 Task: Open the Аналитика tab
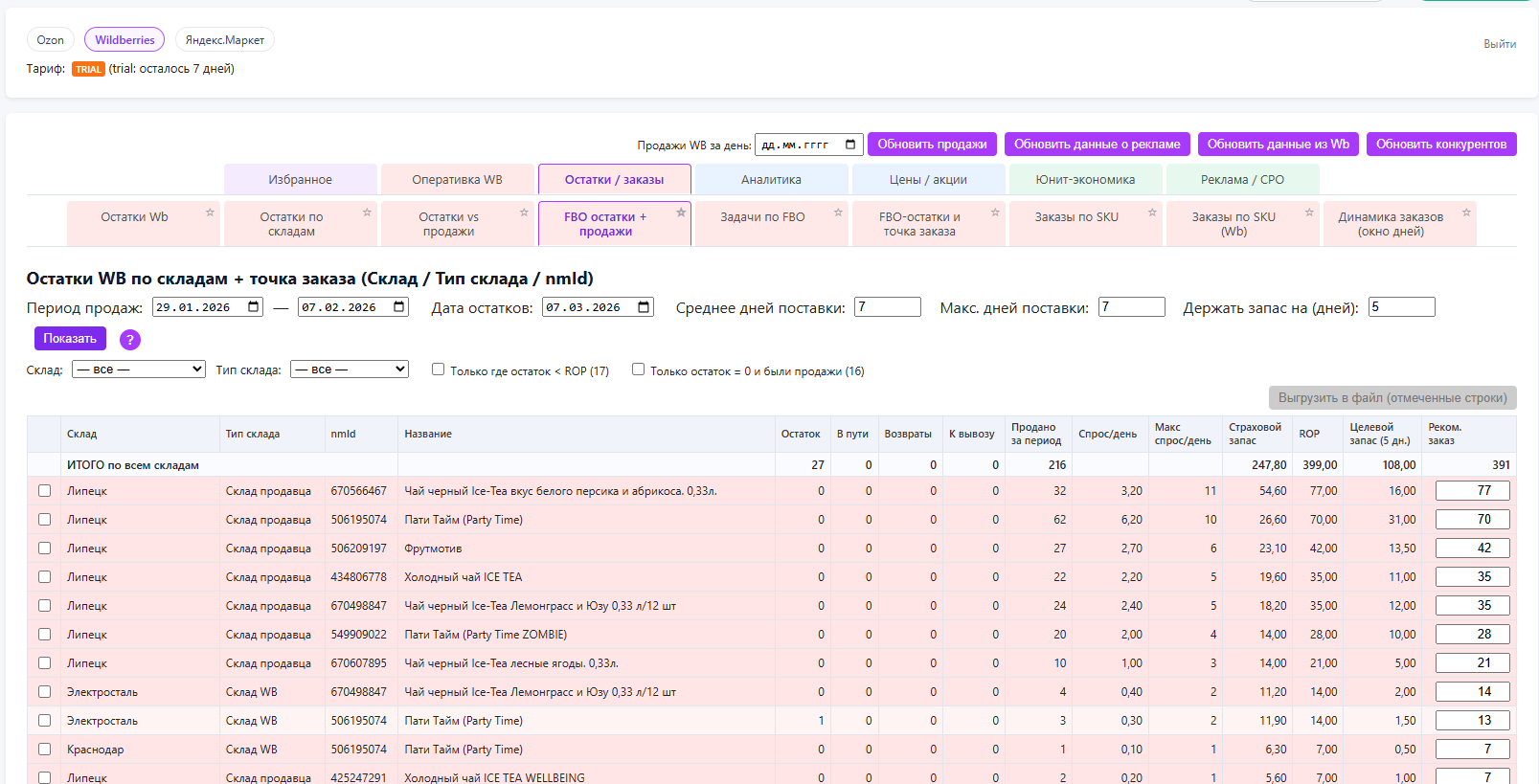click(771, 179)
